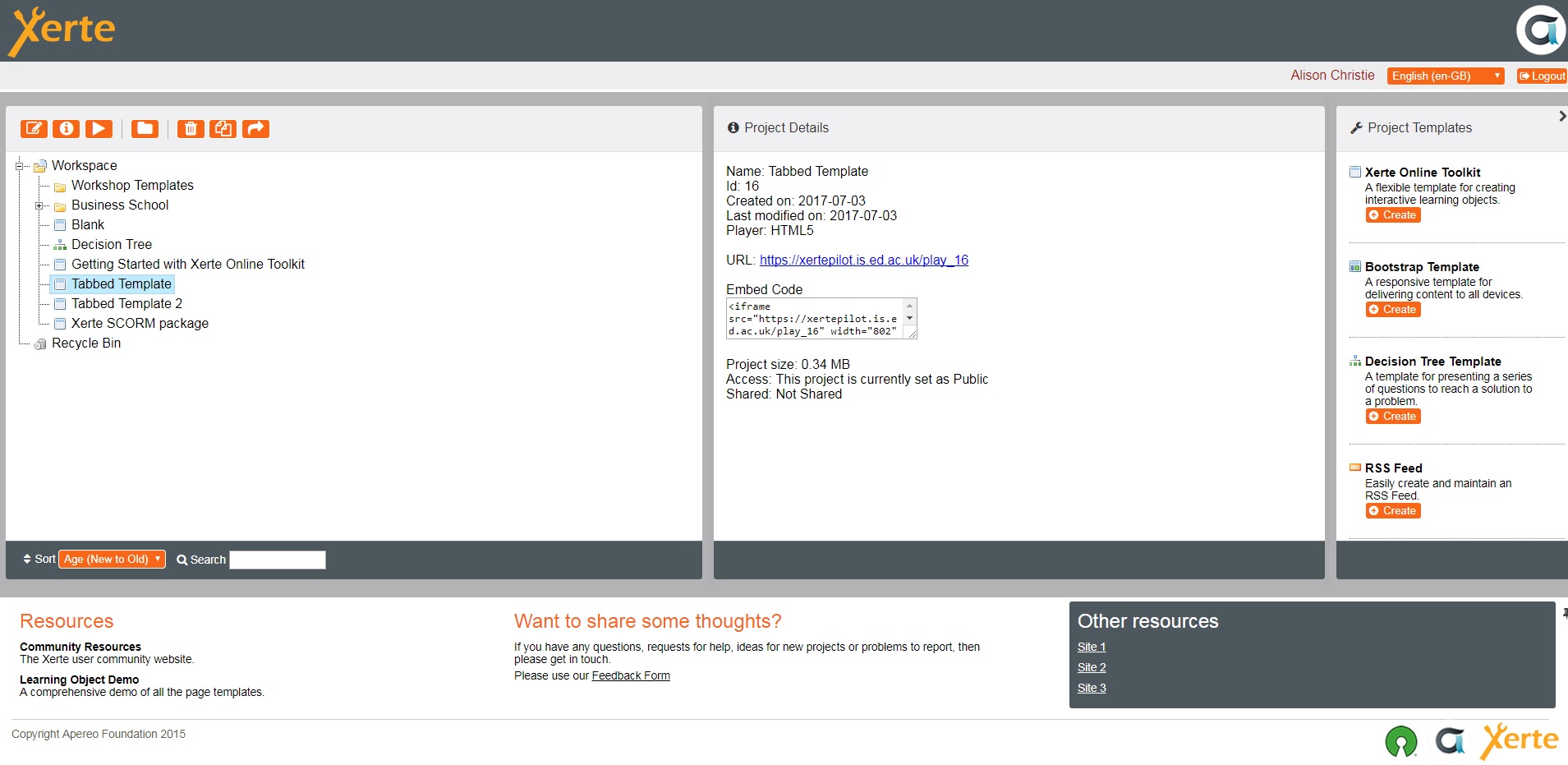The width and height of the screenshot is (1568, 765).
Task: Click the 'Name: Tabbed Template' detail line
Action: [797, 172]
